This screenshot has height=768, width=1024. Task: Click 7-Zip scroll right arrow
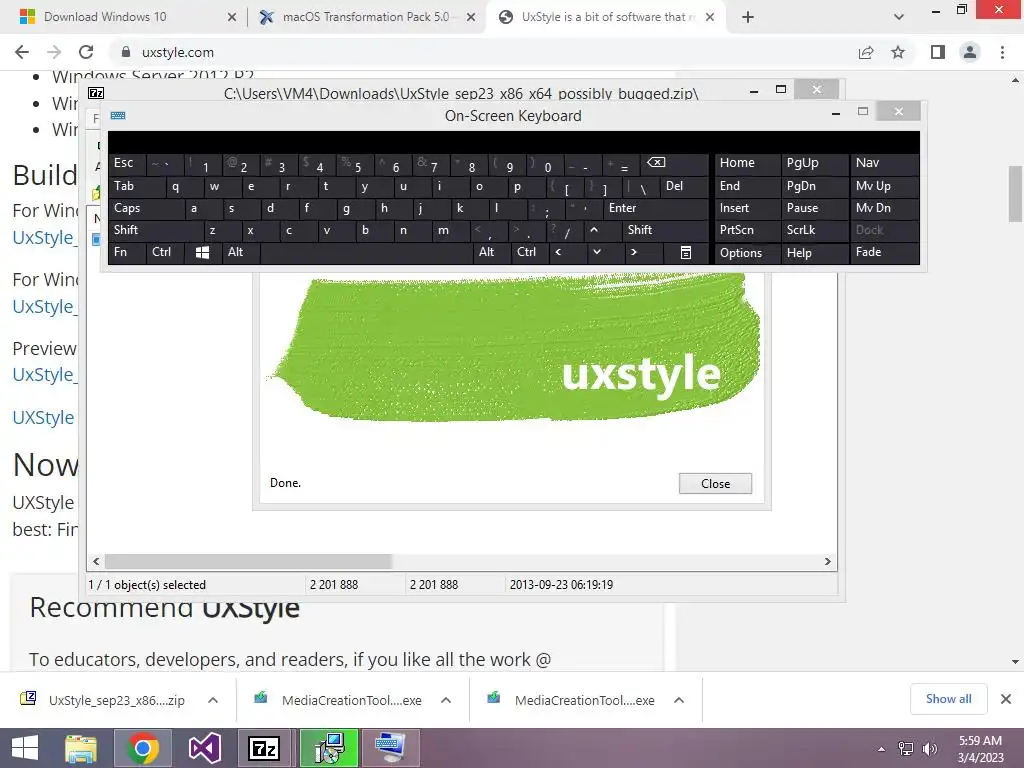click(x=827, y=562)
